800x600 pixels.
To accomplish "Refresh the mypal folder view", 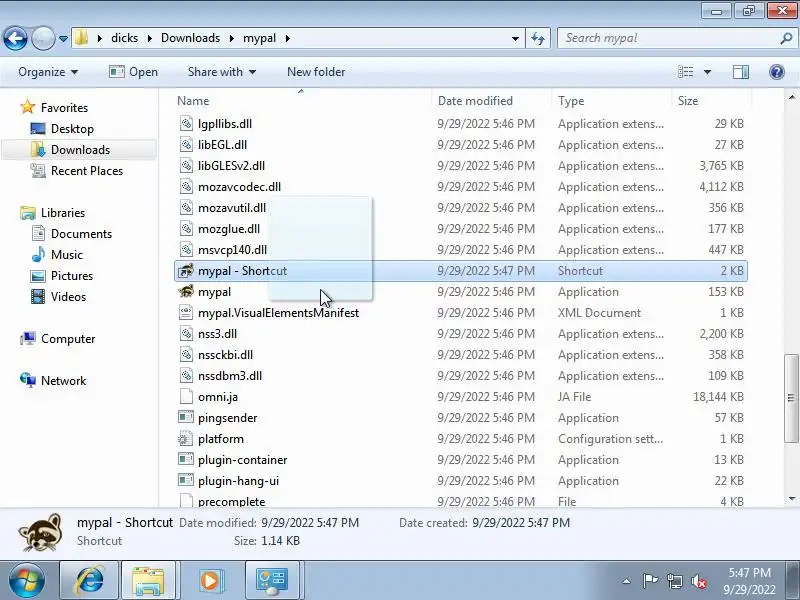I will pos(538,38).
